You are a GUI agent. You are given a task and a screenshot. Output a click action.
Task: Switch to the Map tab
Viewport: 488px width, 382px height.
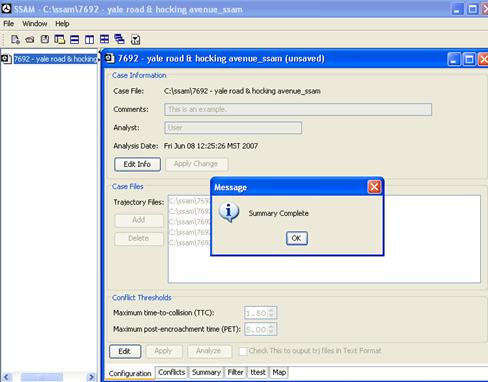[x=279, y=372]
